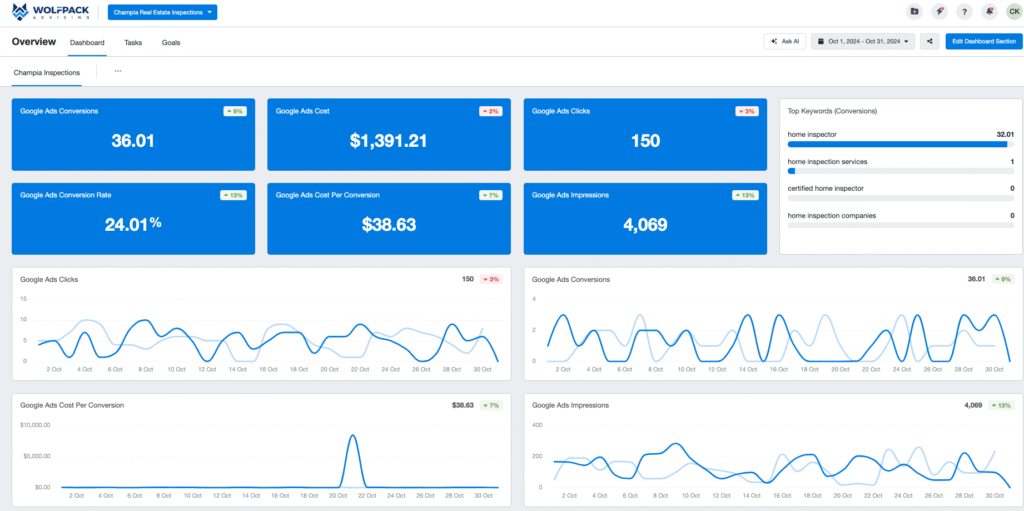Viewport: 1024px width, 511px height.
Task: Open the notifications bell icon
Action: [x=990, y=12]
